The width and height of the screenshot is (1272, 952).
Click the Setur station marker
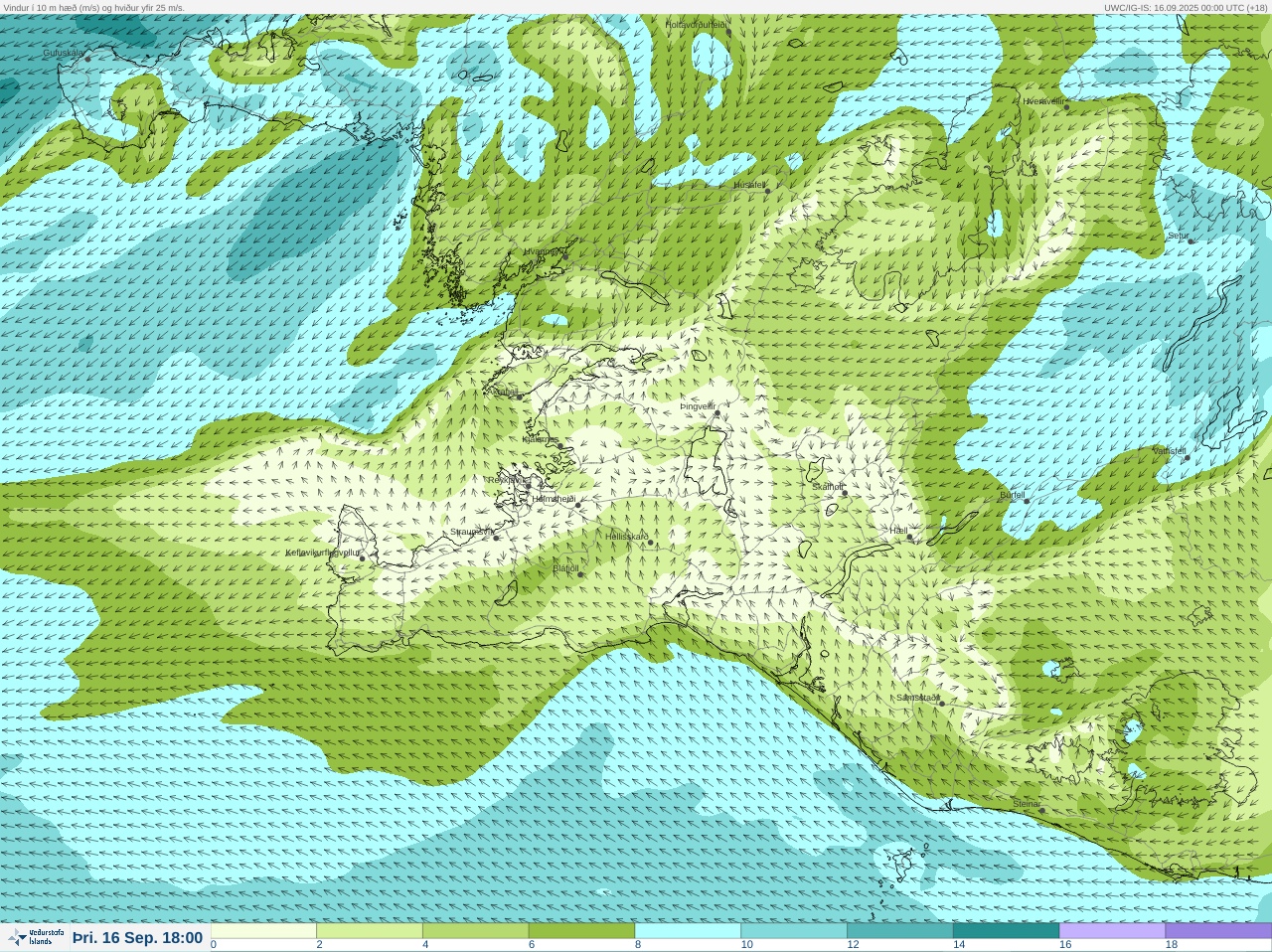click(1190, 240)
